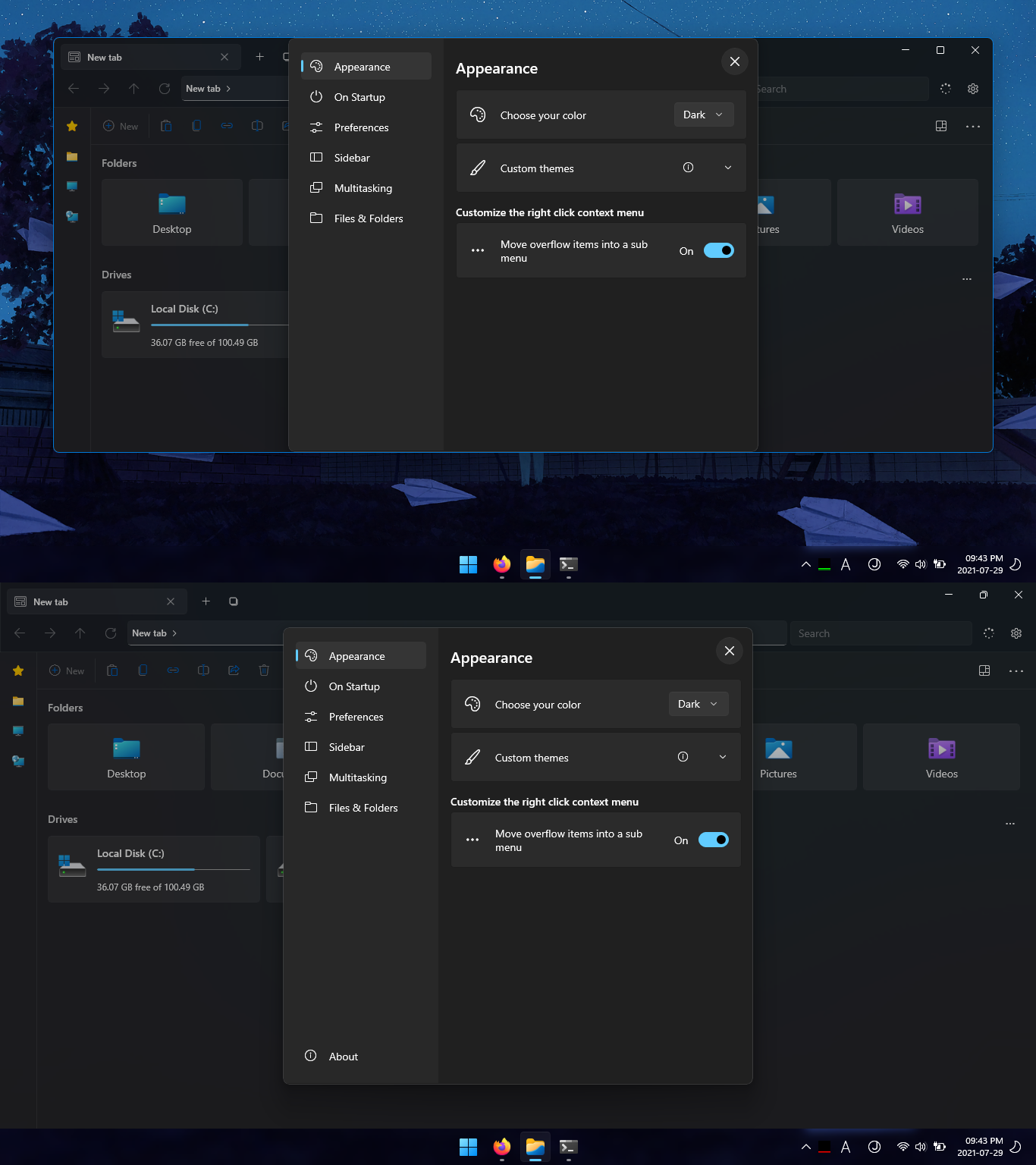Click the layout view mode icon

coord(984,670)
